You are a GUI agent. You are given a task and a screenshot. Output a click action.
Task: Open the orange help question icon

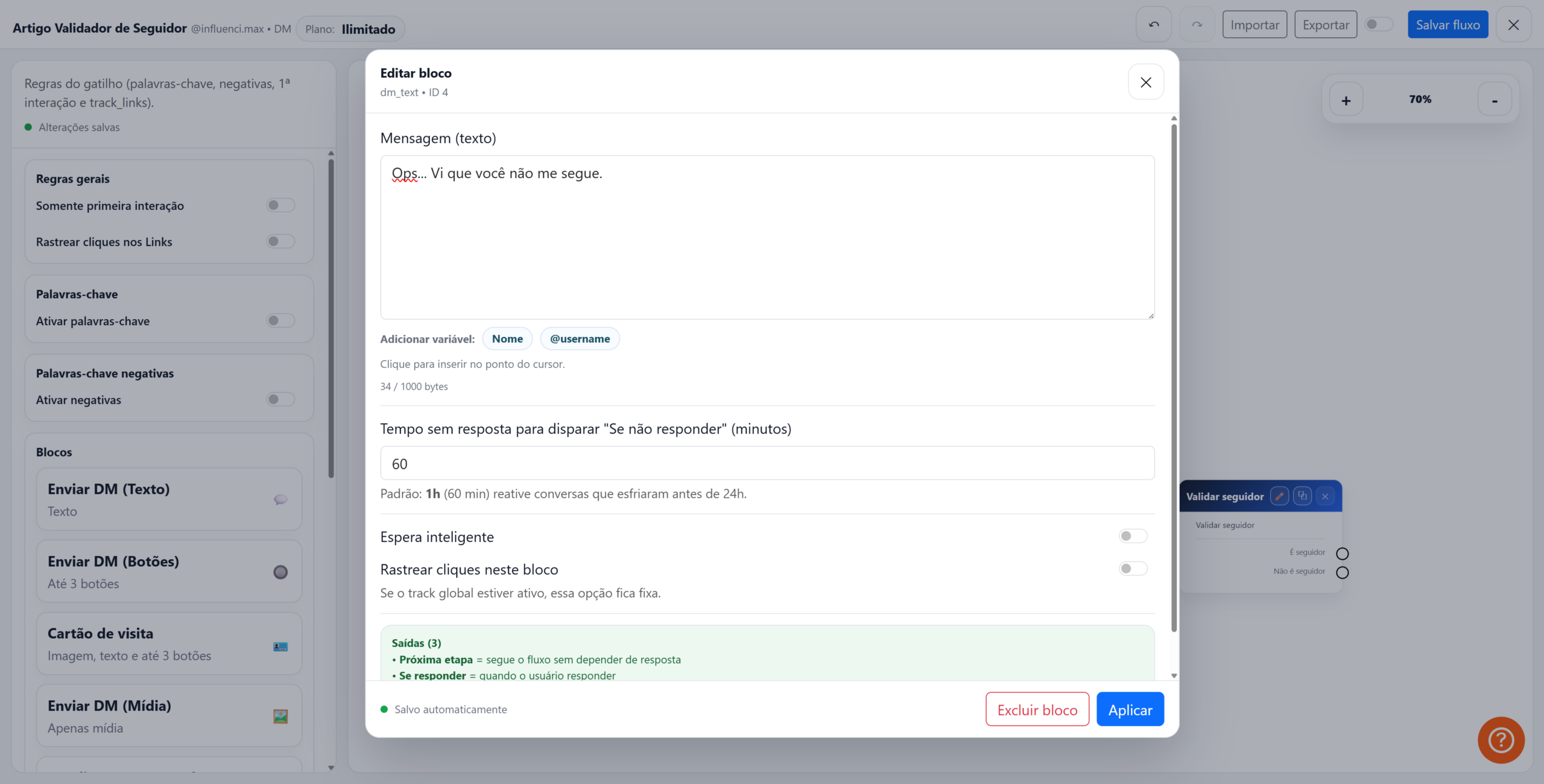(1501, 739)
